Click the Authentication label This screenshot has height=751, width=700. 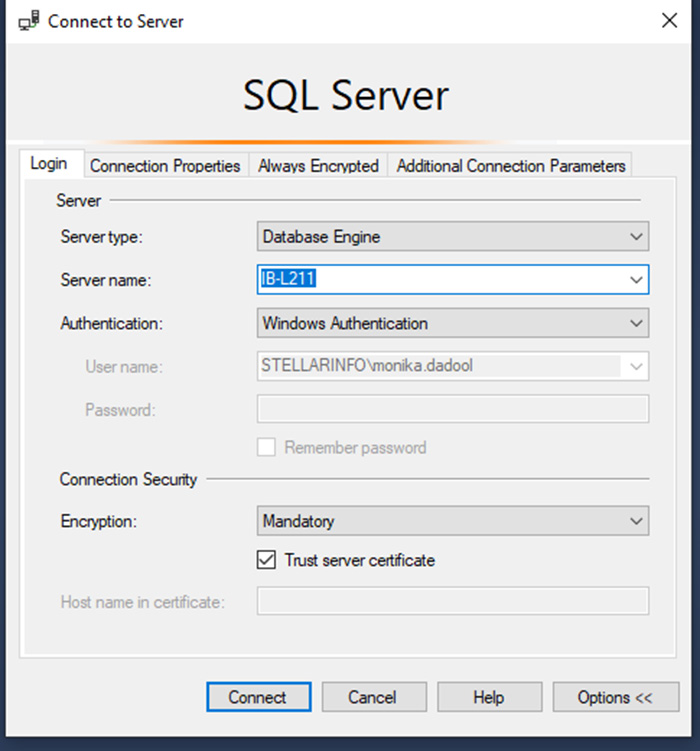click(x=112, y=324)
